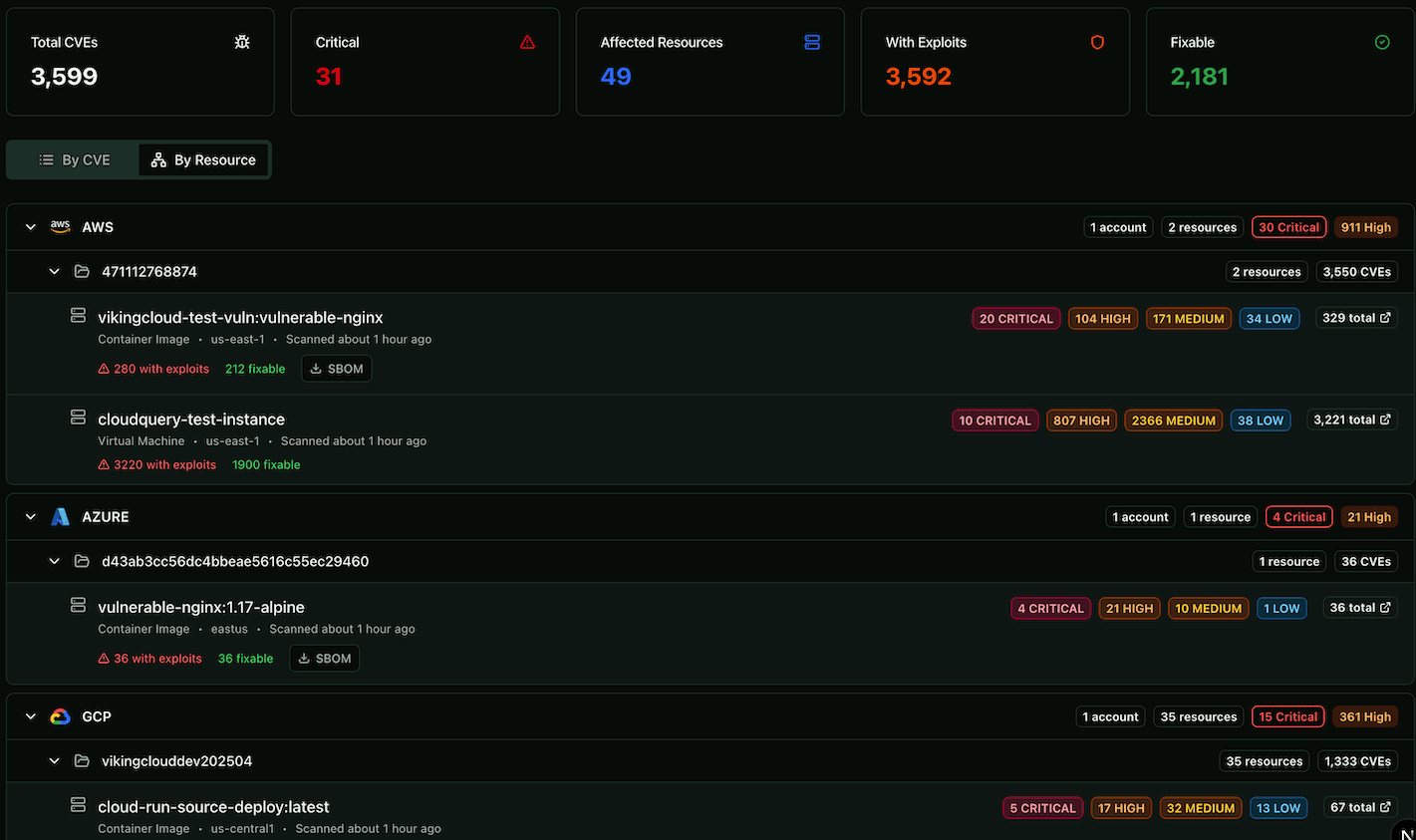Collapse account vikingclouddev202504 under GCP
1416x840 pixels.
(x=54, y=760)
